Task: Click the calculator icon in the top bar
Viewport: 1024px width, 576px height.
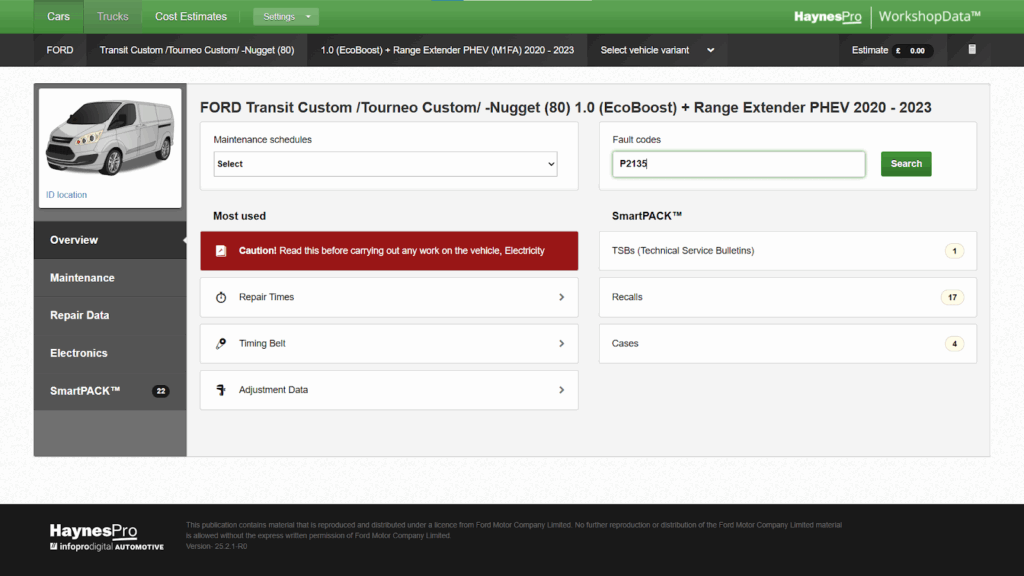Action: click(x=972, y=49)
